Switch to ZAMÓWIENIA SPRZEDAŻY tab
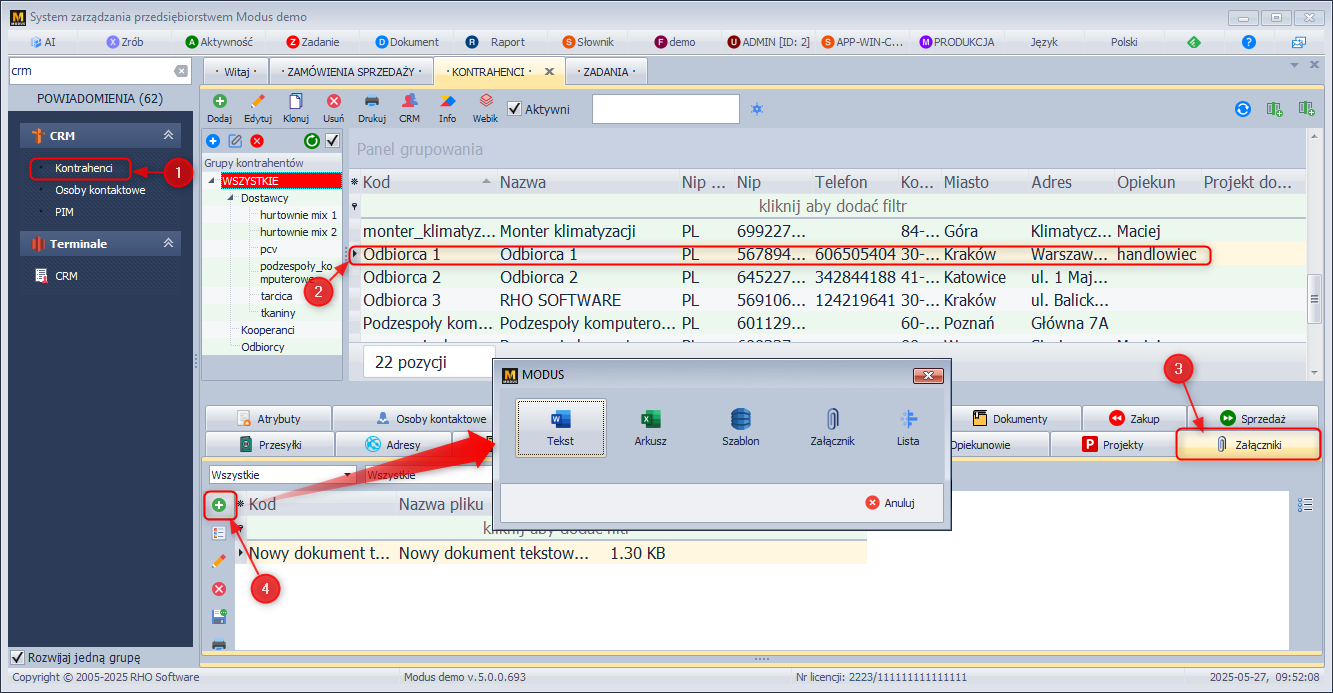Screen dimensions: 1333x693 [x=349, y=72]
